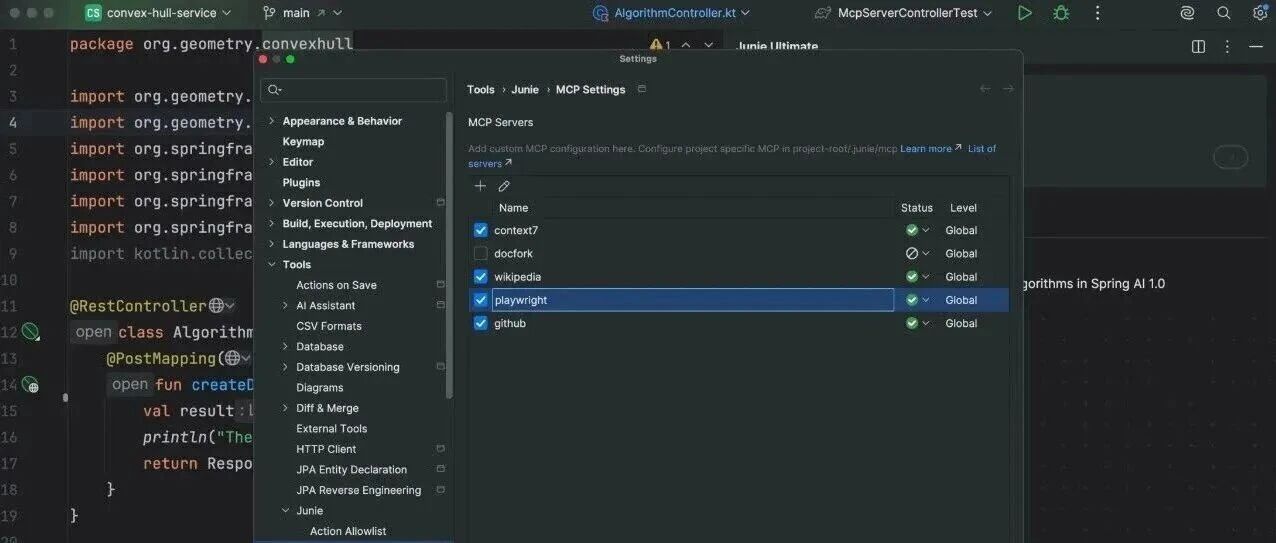Image resolution: width=1276 pixels, height=543 pixels.
Task: Expand Appearance & Behavior settings
Action: click(x=271, y=121)
